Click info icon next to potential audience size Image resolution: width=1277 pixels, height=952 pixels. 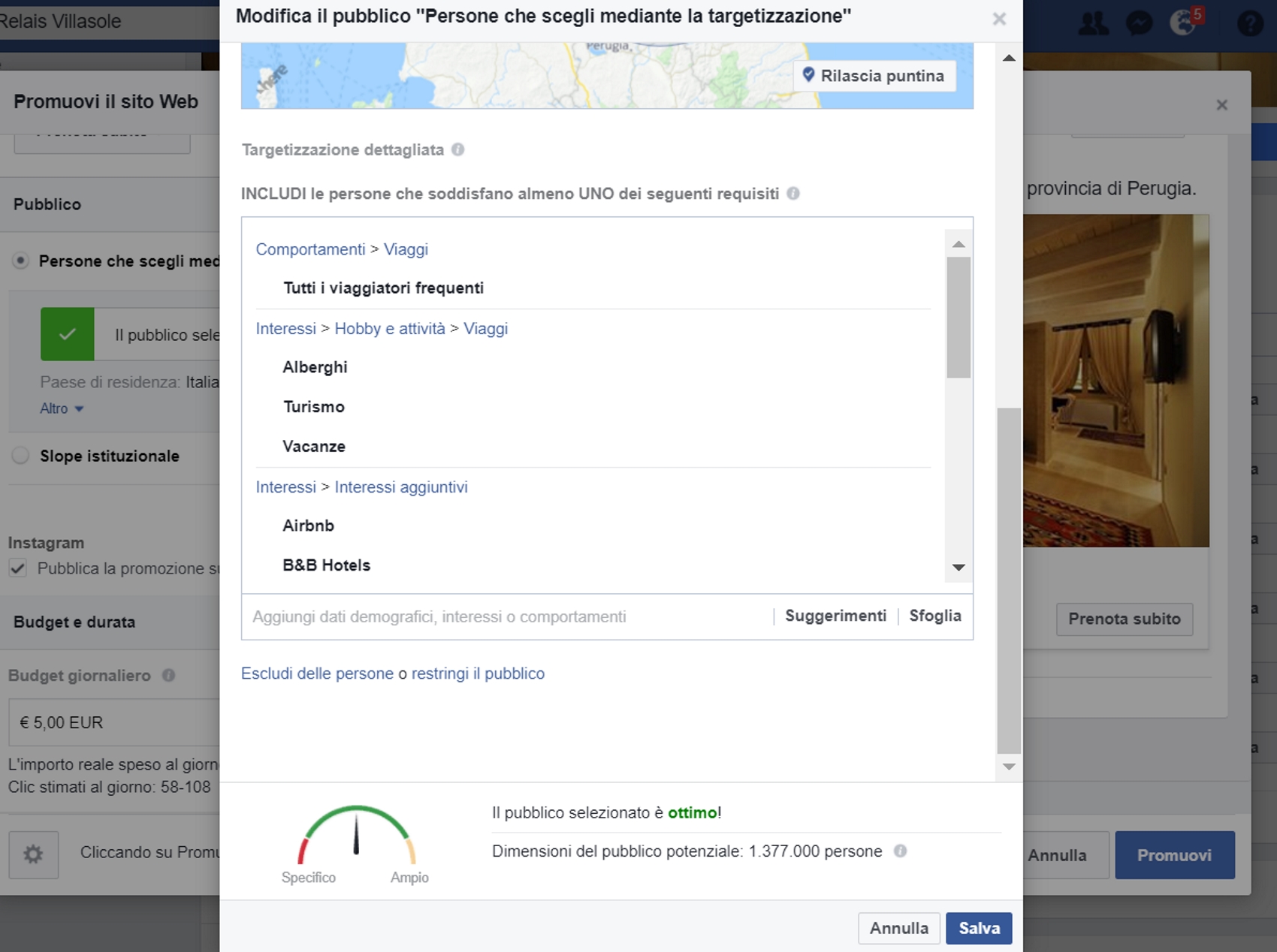(x=900, y=851)
